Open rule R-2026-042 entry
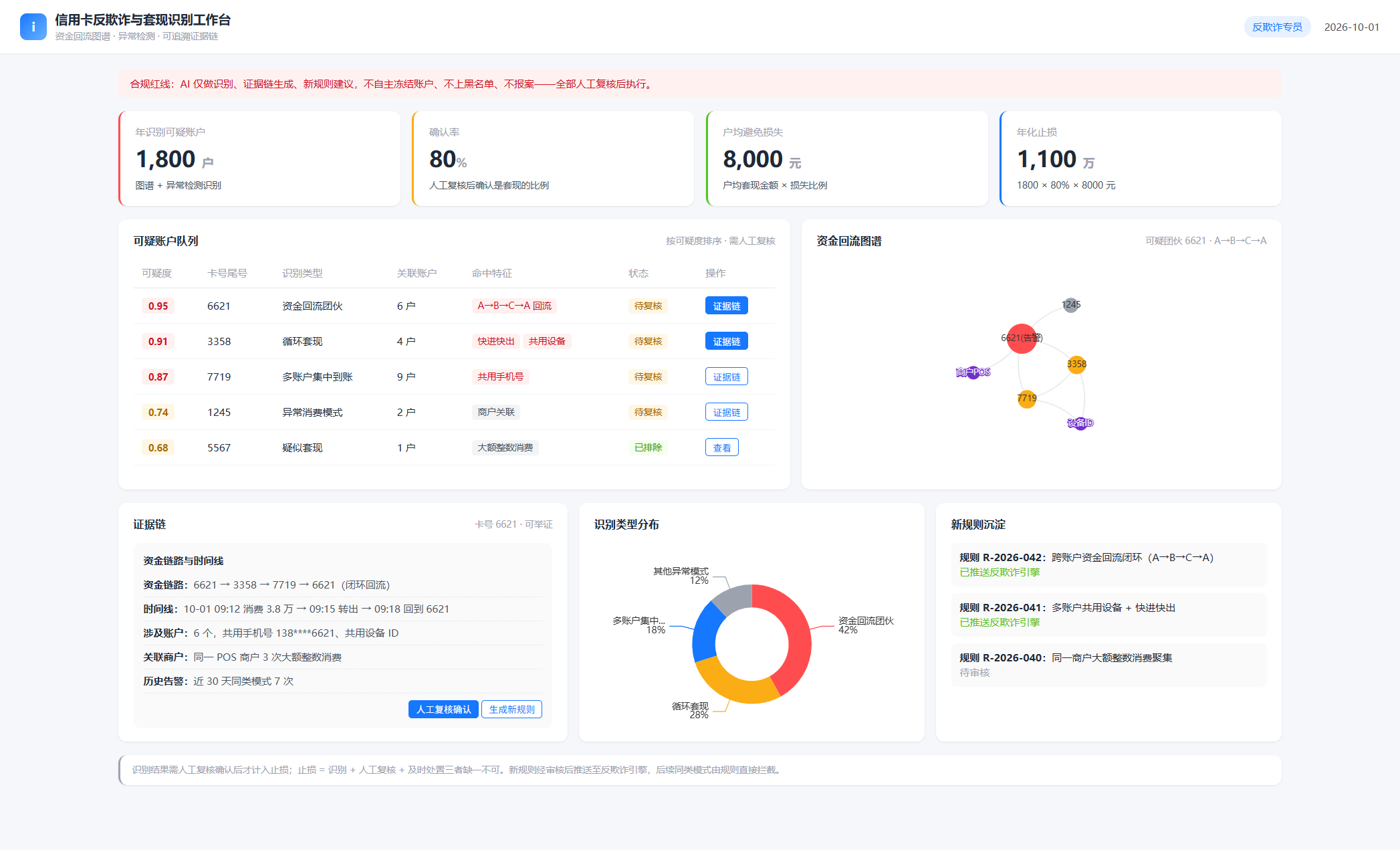This screenshot has height=850, width=1400. coord(1109,564)
